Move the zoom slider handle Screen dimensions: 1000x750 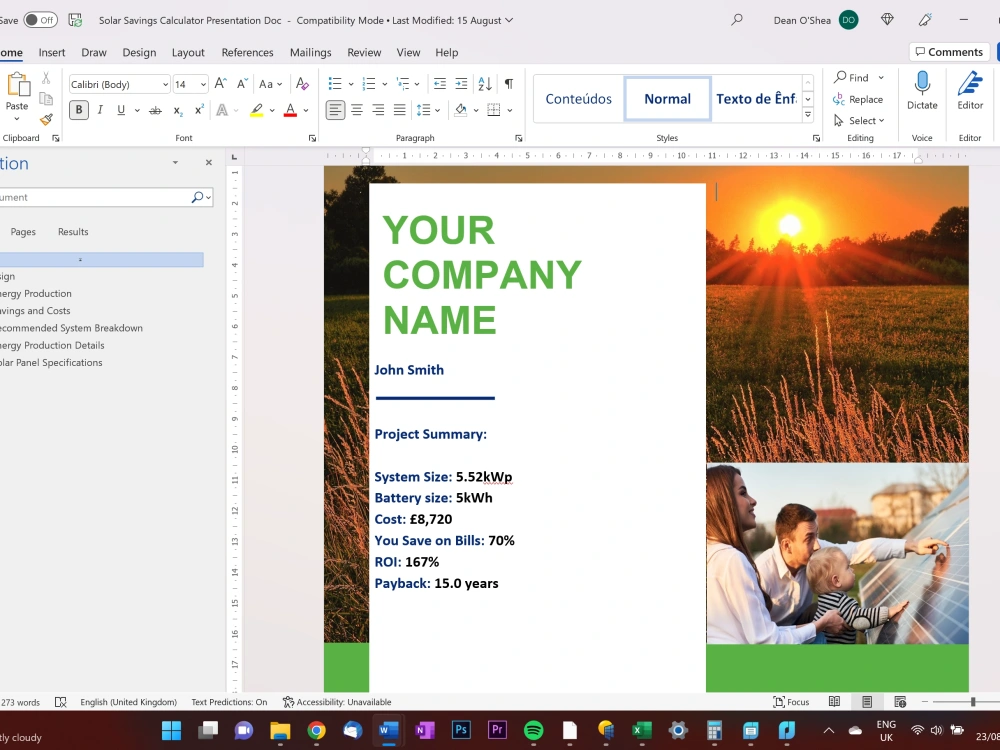tap(973, 702)
